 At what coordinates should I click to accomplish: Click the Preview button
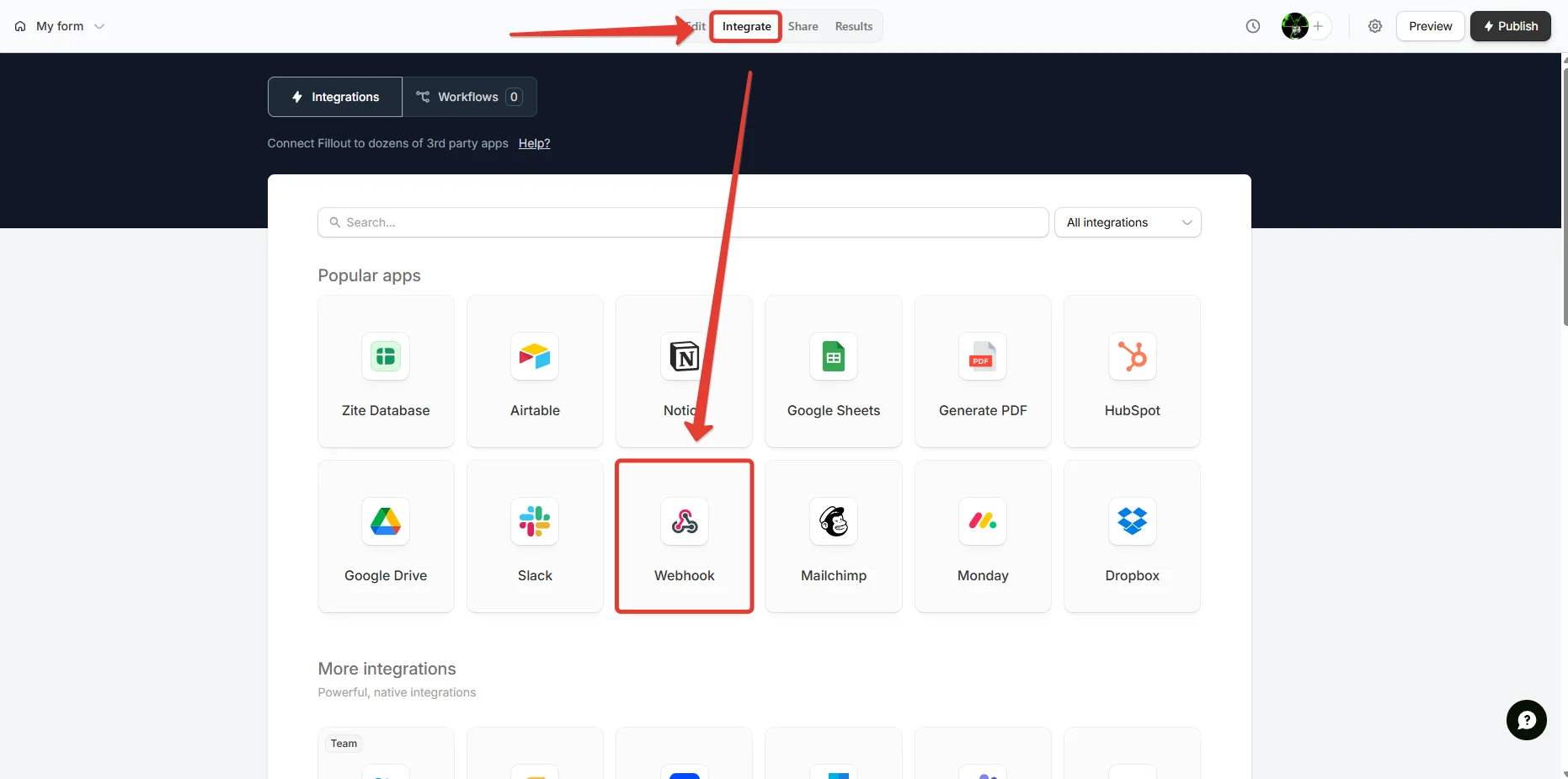pos(1431,26)
